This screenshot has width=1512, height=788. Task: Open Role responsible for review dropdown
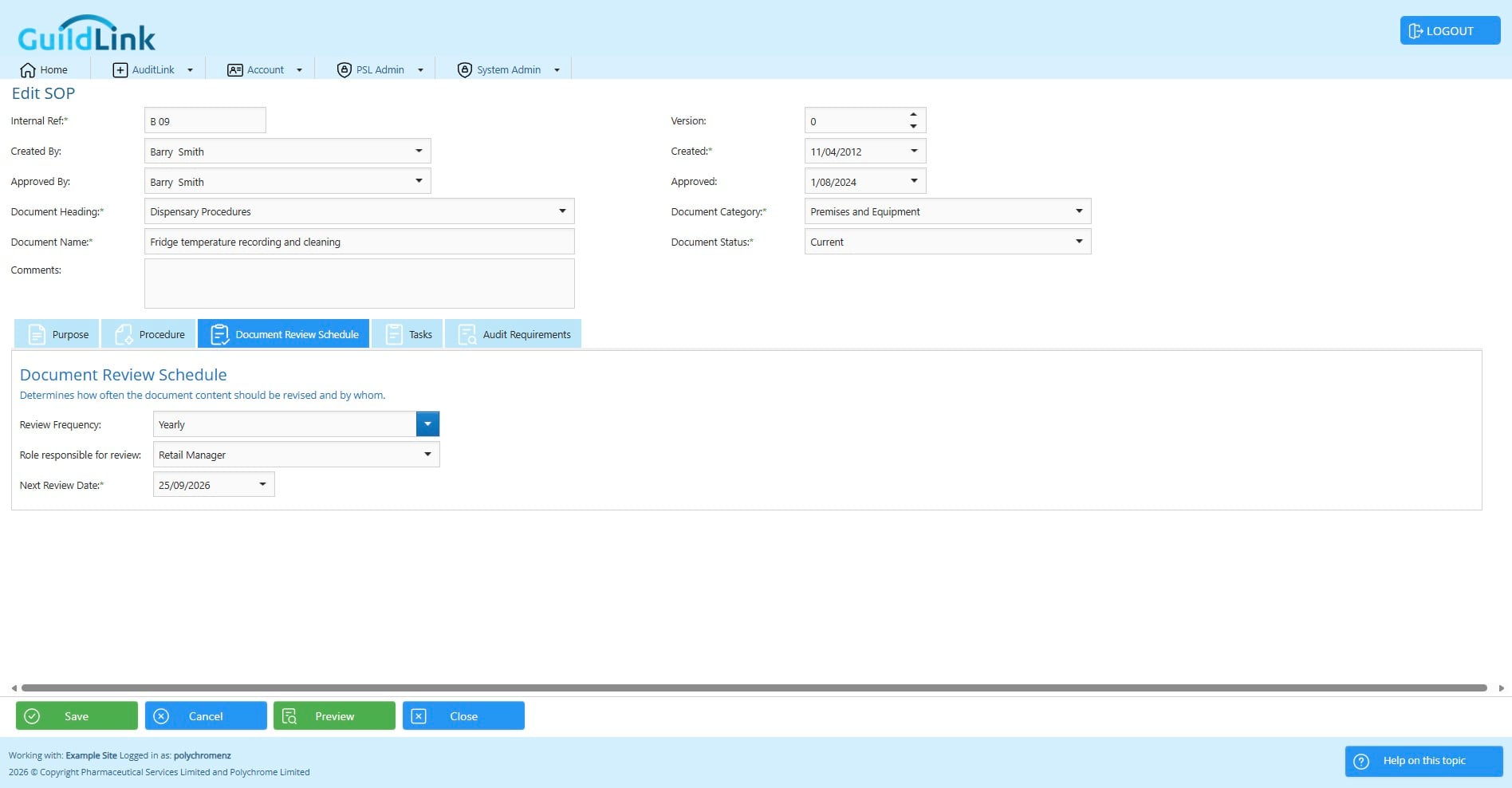click(427, 455)
